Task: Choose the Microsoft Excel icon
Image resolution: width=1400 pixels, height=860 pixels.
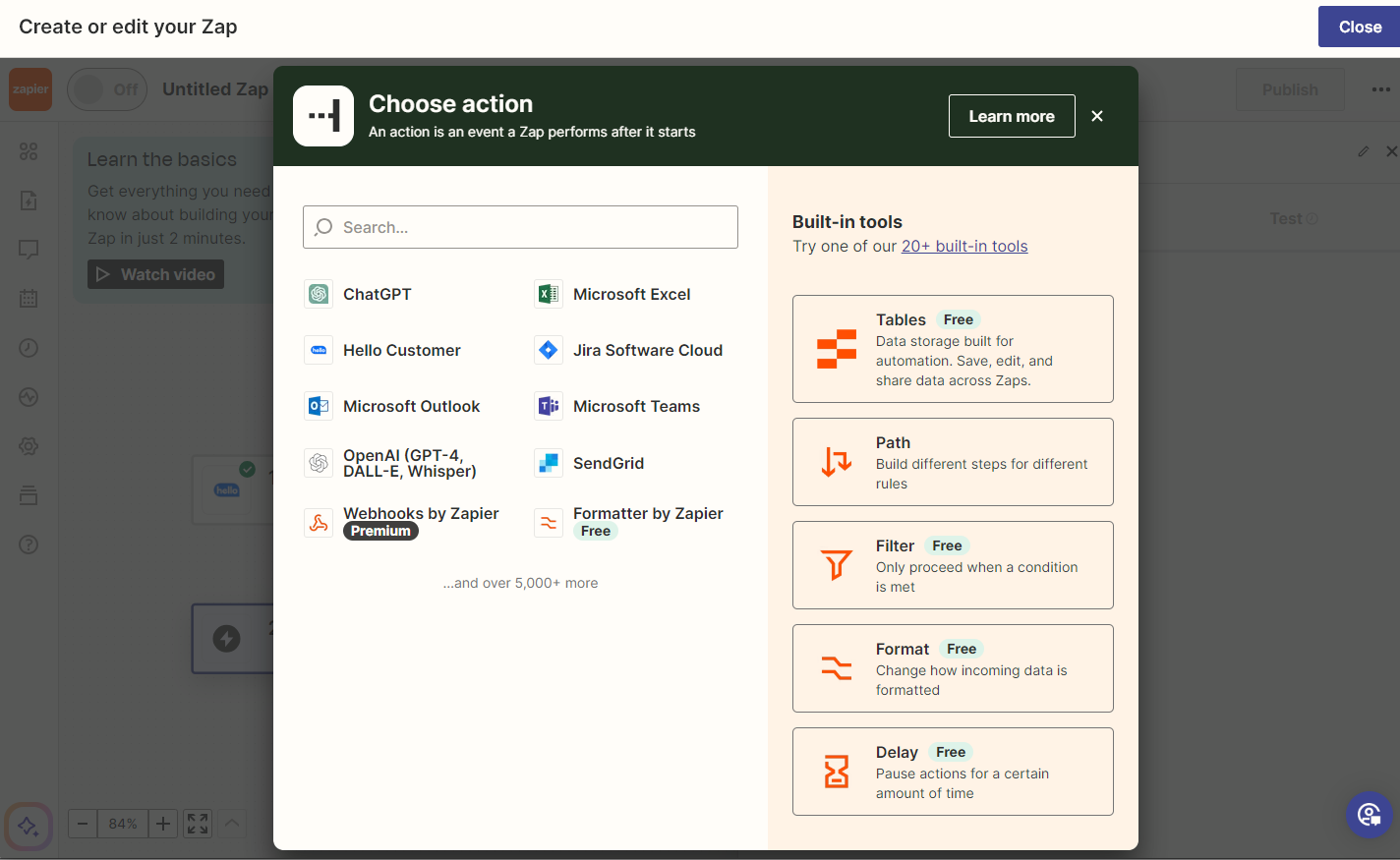Action: pyautogui.click(x=549, y=294)
